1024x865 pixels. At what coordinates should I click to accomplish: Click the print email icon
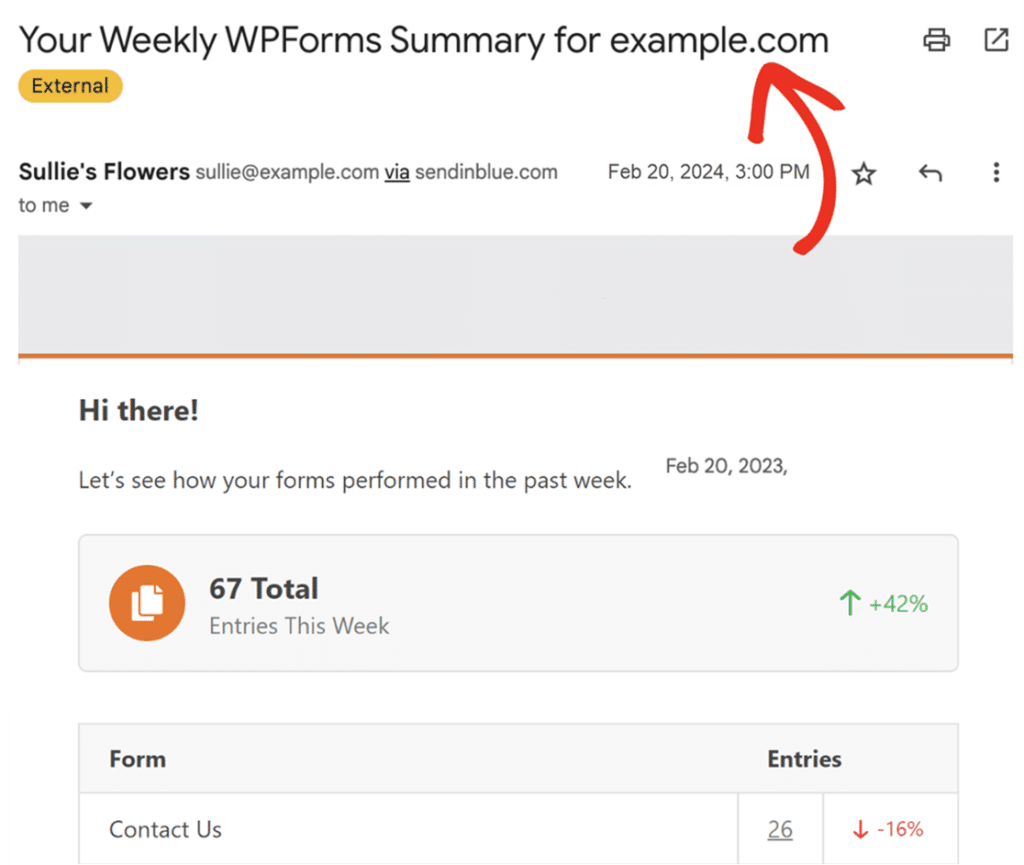click(x=936, y=40)
